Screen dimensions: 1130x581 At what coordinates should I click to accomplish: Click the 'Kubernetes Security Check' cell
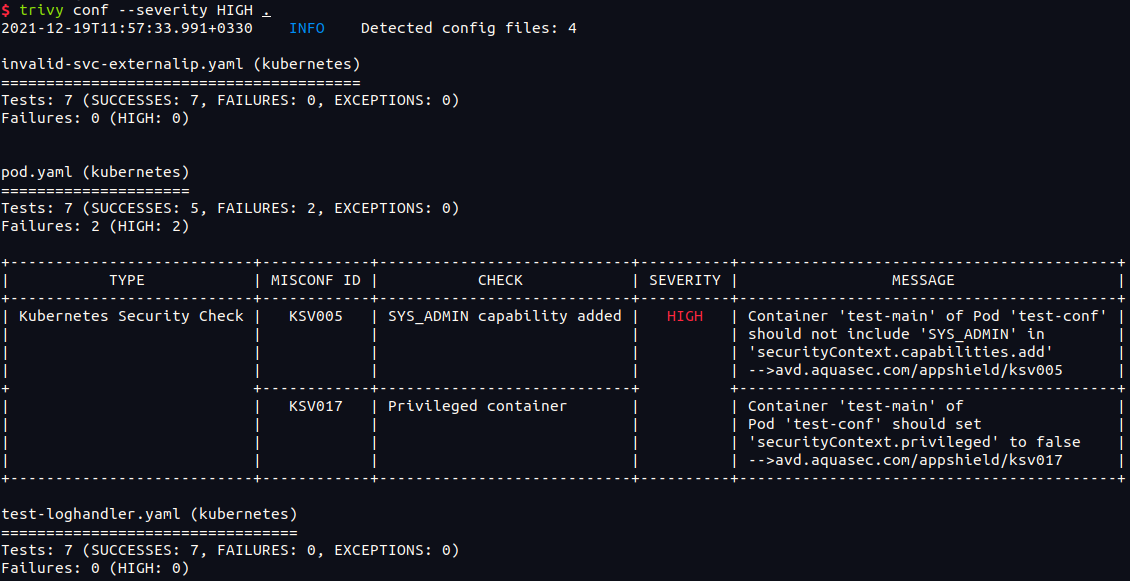point(131,316)
